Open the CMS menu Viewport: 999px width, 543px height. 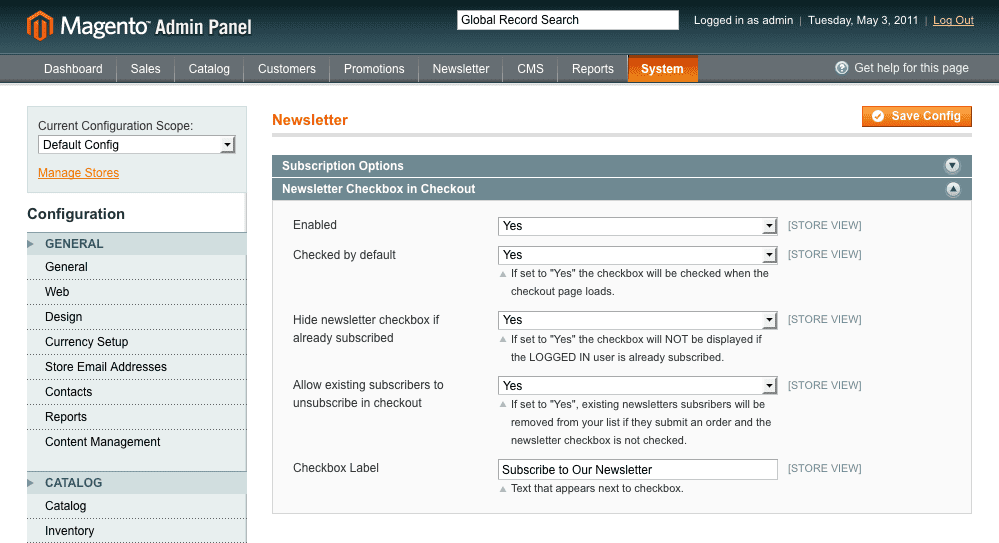pyautogui.click(x=530, y=69)
